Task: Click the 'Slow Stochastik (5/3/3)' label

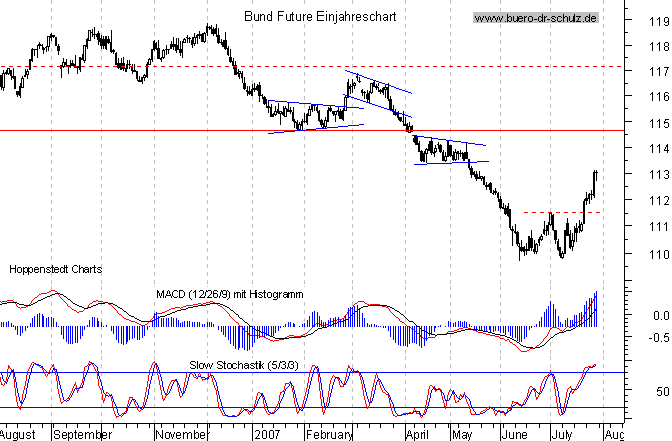Action: pos(244,365)
